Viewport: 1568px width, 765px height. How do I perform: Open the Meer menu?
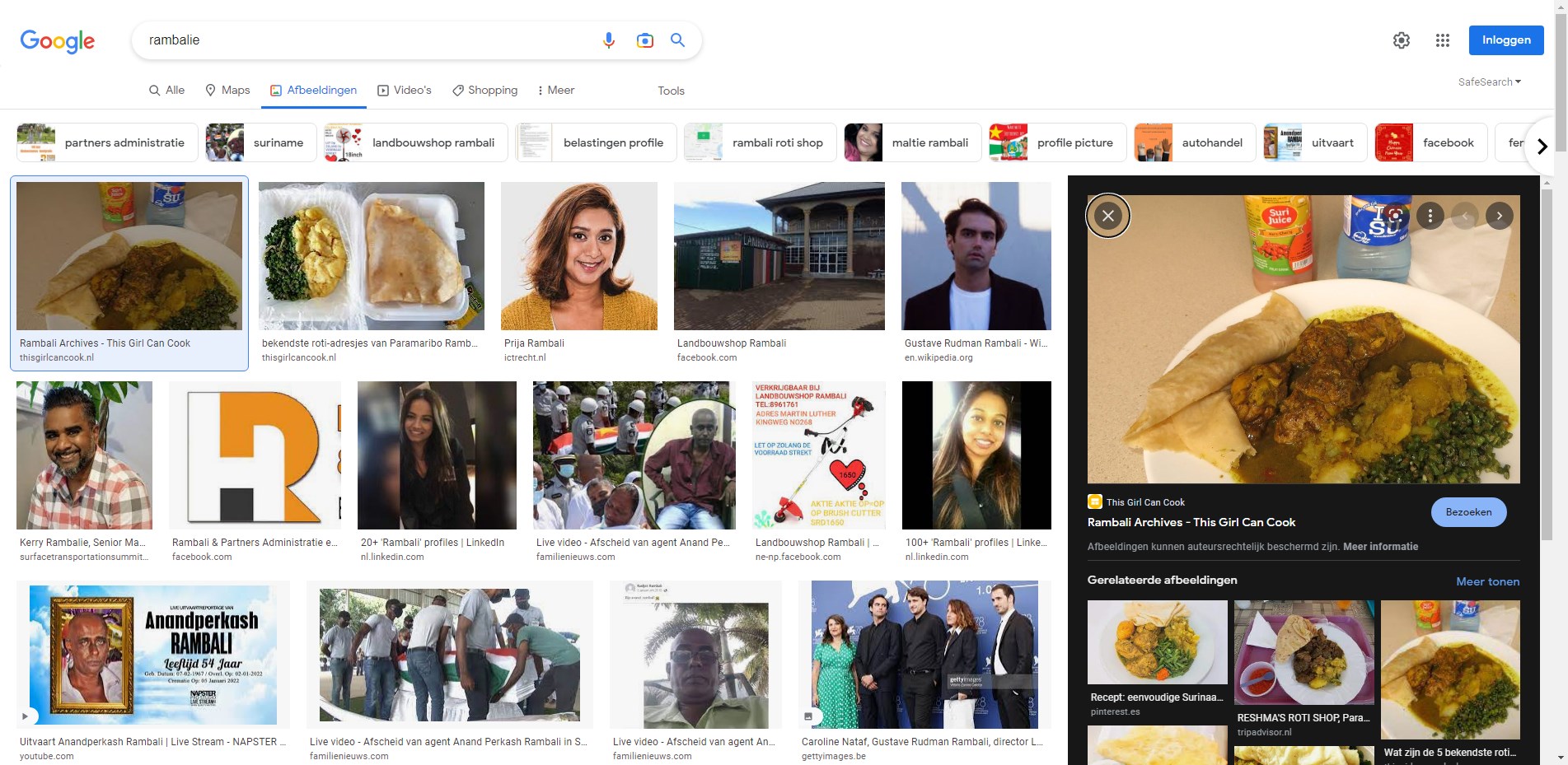[555, 91]
